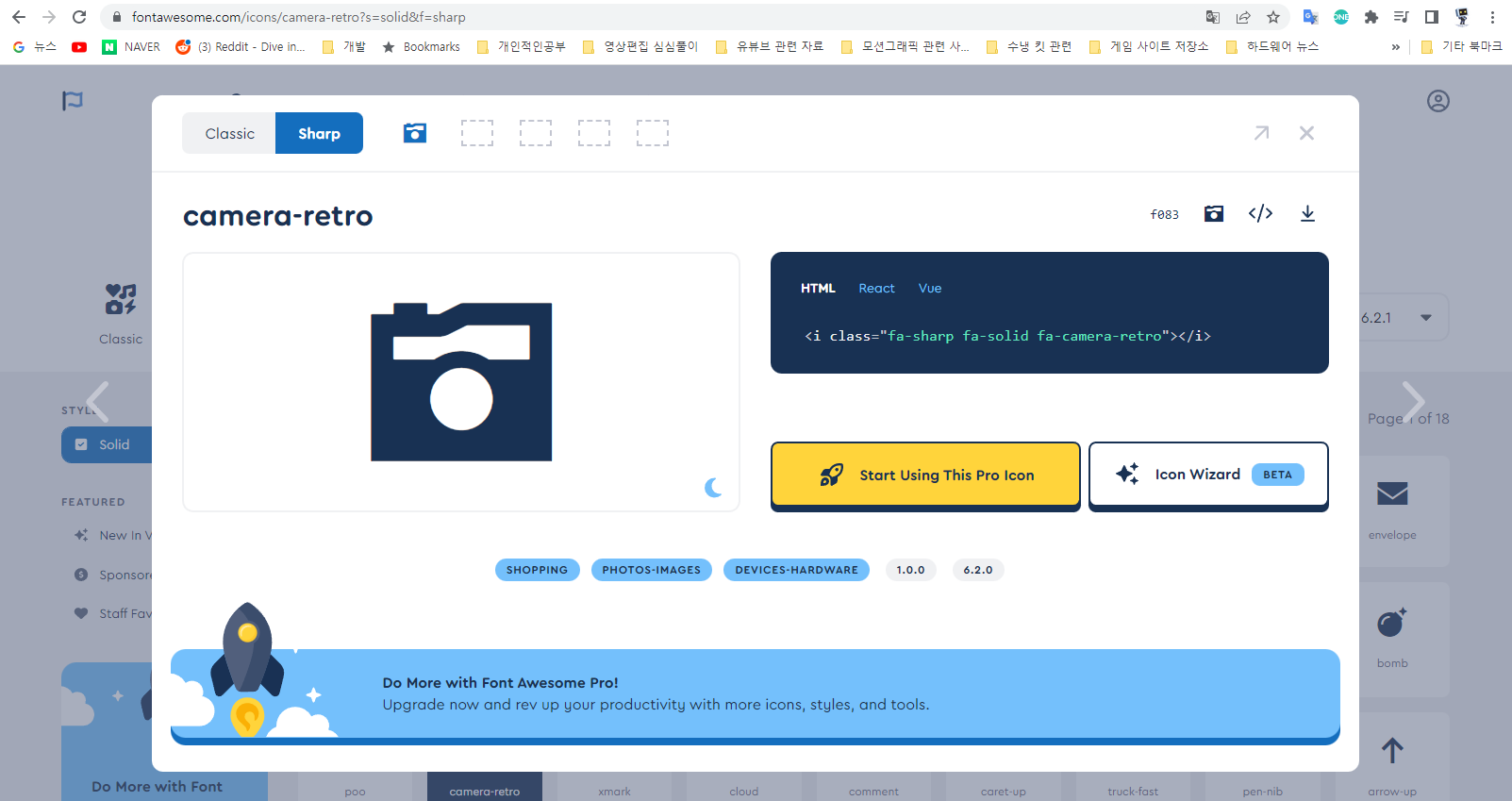Copy the f083 unicode value
1512x801 pixels.
[x=1164, y=214]
